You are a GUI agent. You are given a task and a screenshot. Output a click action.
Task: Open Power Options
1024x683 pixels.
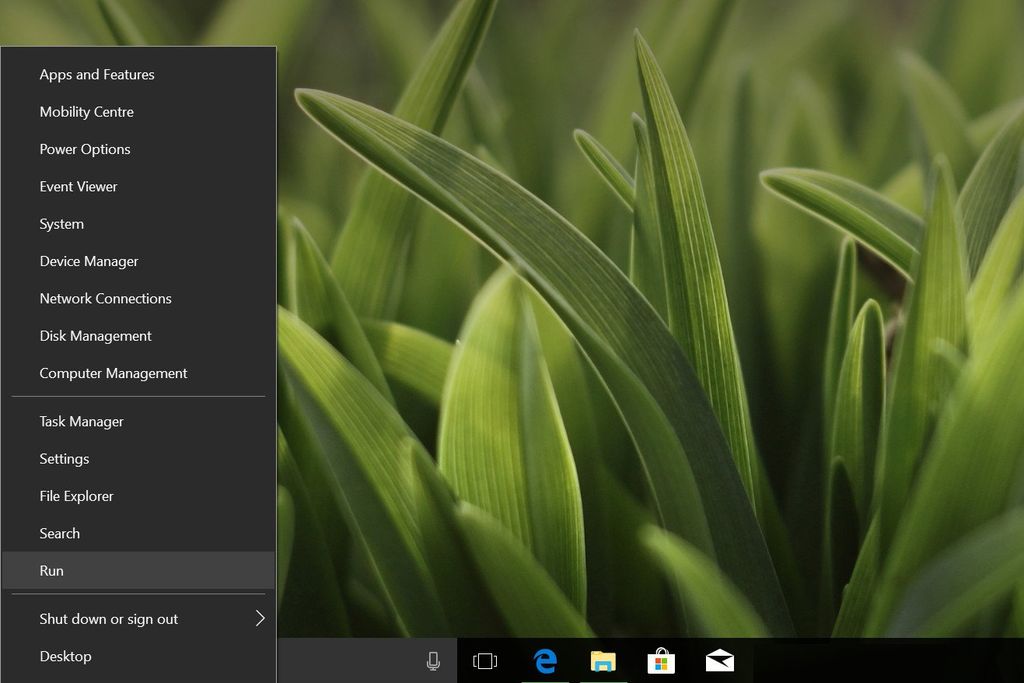(84, 149)
